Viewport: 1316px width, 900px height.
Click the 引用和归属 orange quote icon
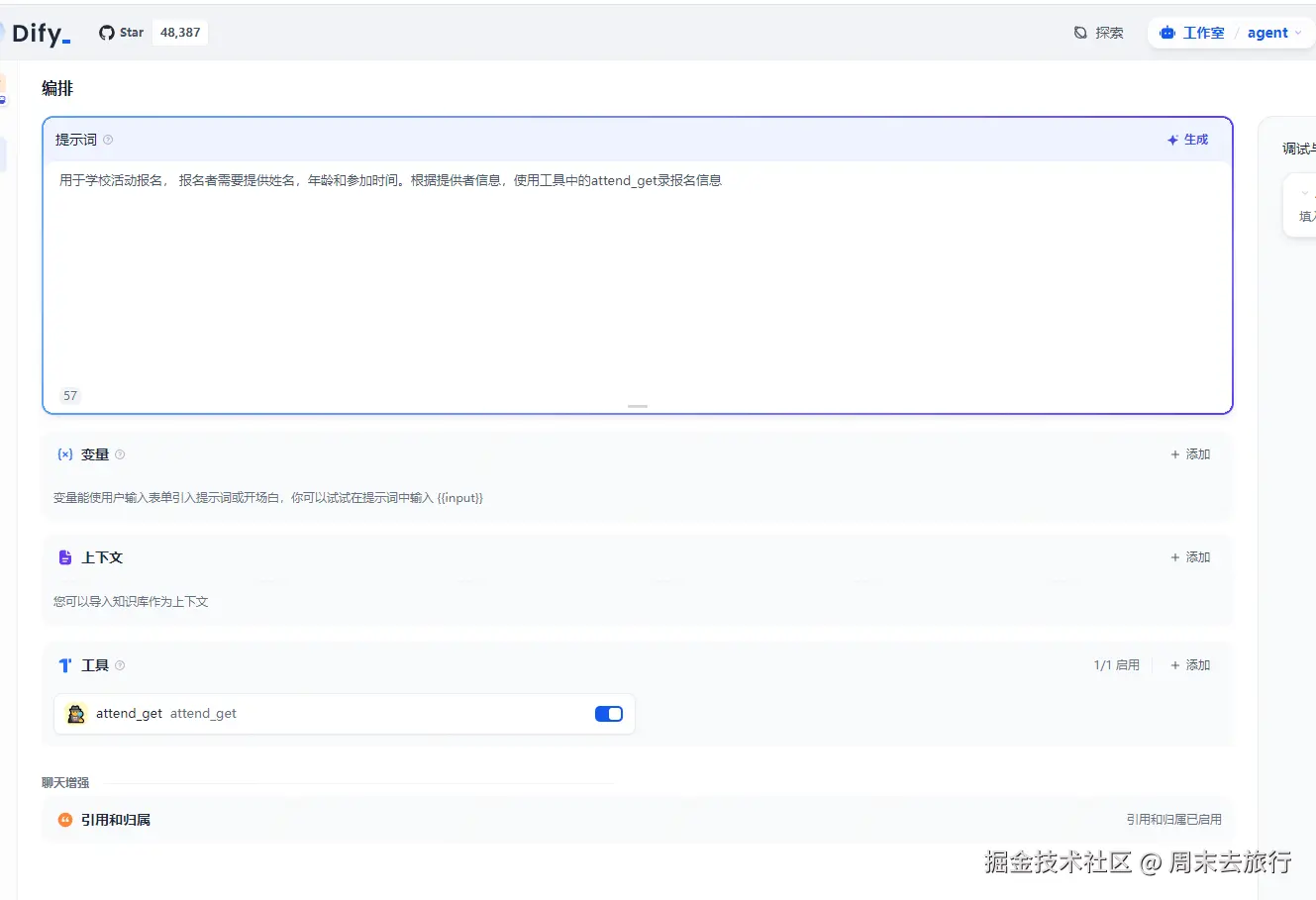[x=65, y=820]
